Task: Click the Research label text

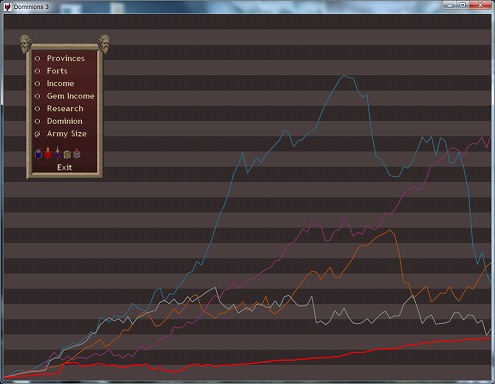Action: pos(65,109)
